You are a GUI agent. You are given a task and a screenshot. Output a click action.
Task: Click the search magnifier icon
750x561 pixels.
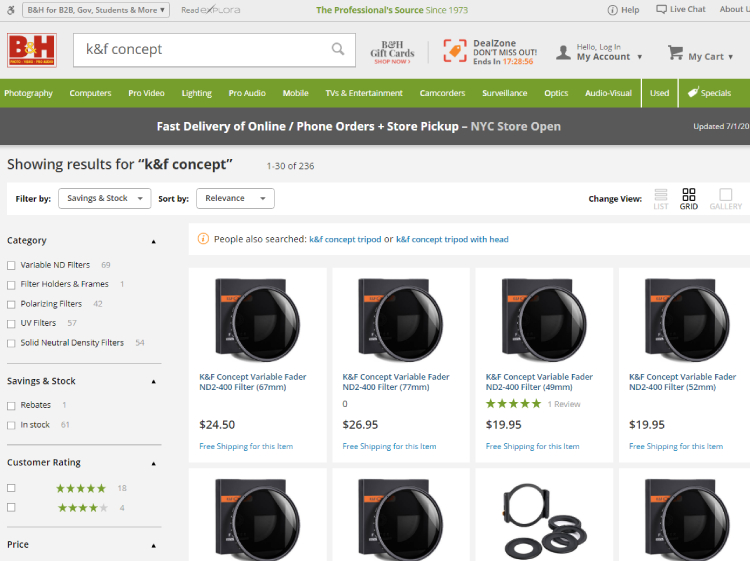tap(338, 49)
